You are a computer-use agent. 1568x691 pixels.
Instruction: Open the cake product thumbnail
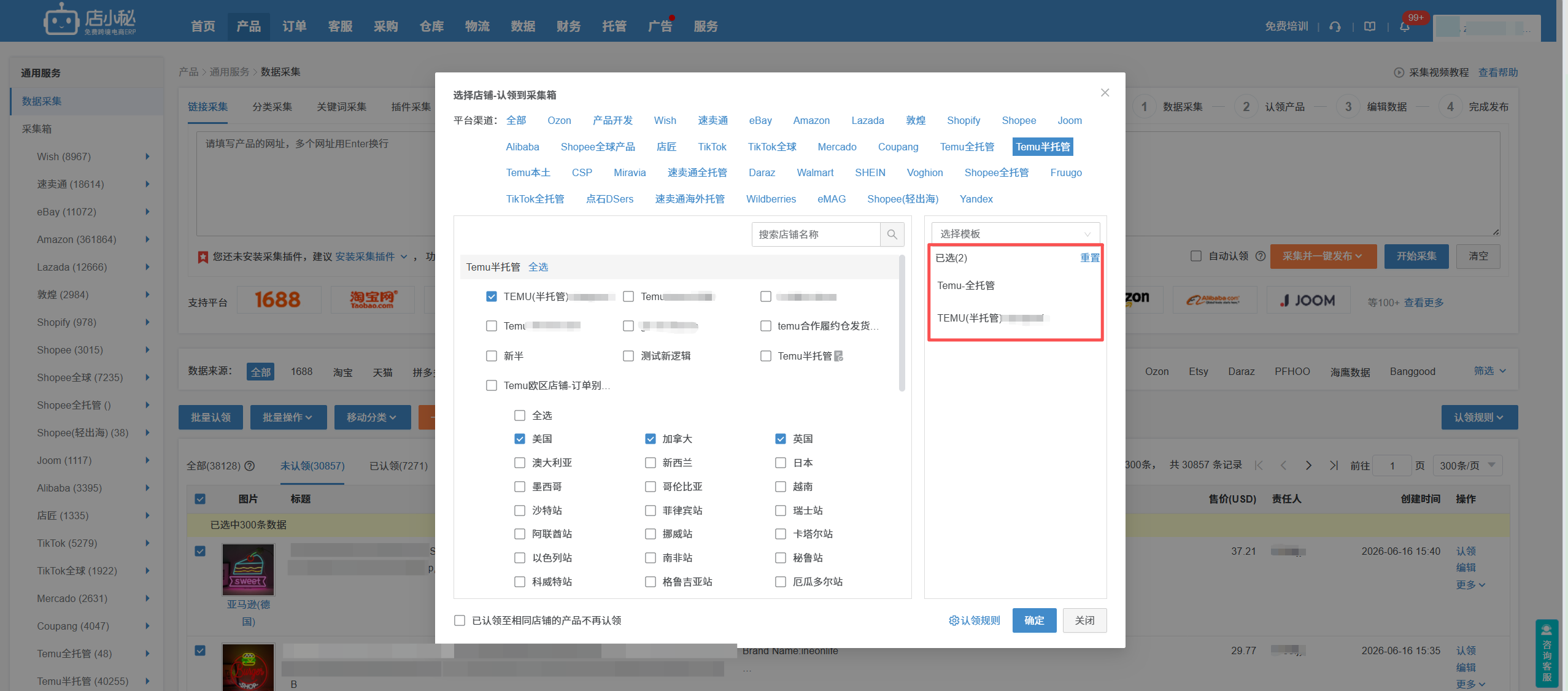point(248,569)
